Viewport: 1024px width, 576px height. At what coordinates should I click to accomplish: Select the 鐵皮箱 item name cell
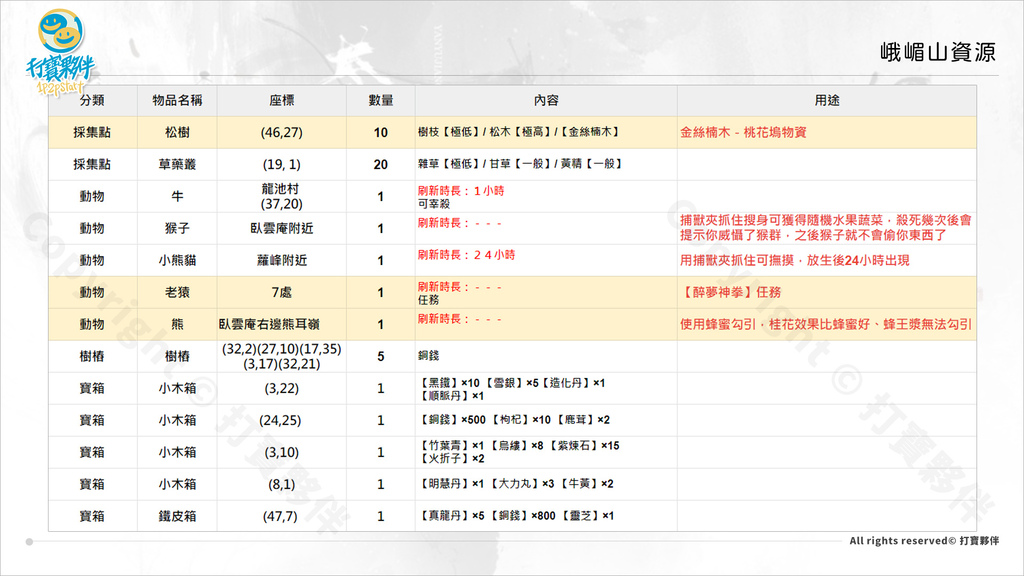177,517
